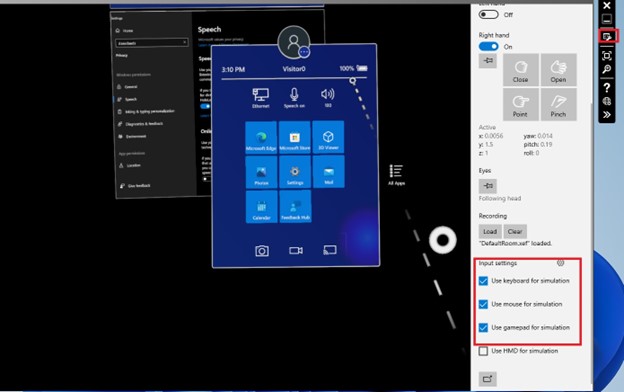Select the Point hand gesture

(x=521, y=105)
